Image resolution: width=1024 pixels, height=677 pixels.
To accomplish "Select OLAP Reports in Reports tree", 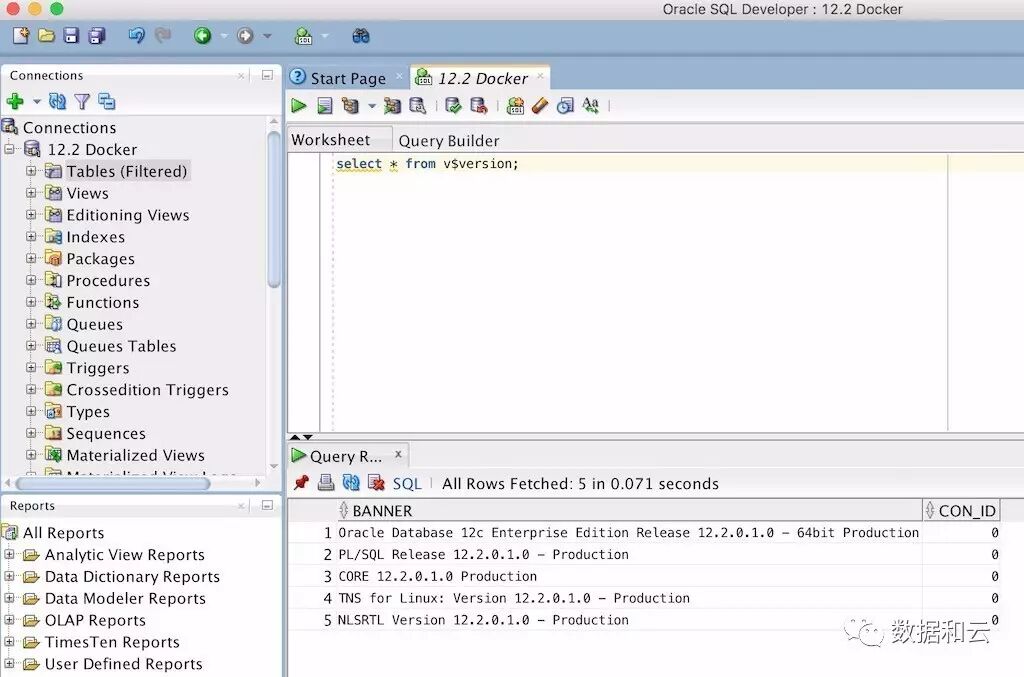I will [95, 620].
